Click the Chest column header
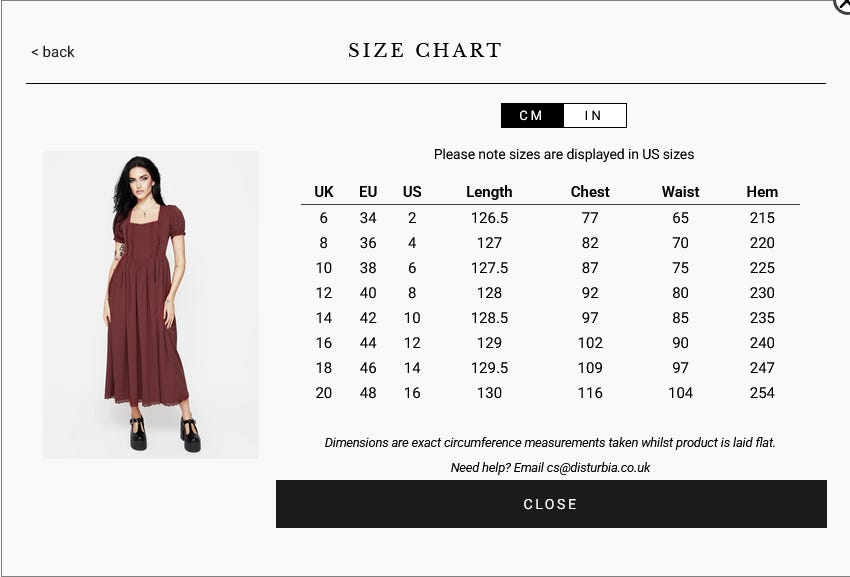The height and width of the screenshot is (577, 850). [x=590, y=192]
